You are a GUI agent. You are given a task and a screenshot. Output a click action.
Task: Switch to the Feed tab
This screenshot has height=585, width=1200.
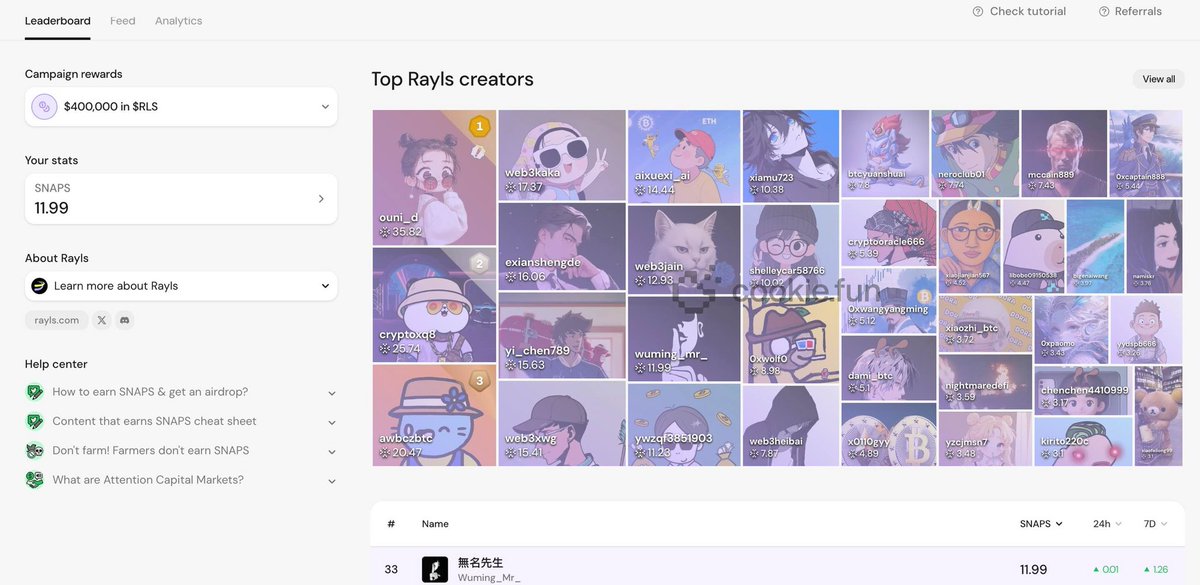click(123, 21)
